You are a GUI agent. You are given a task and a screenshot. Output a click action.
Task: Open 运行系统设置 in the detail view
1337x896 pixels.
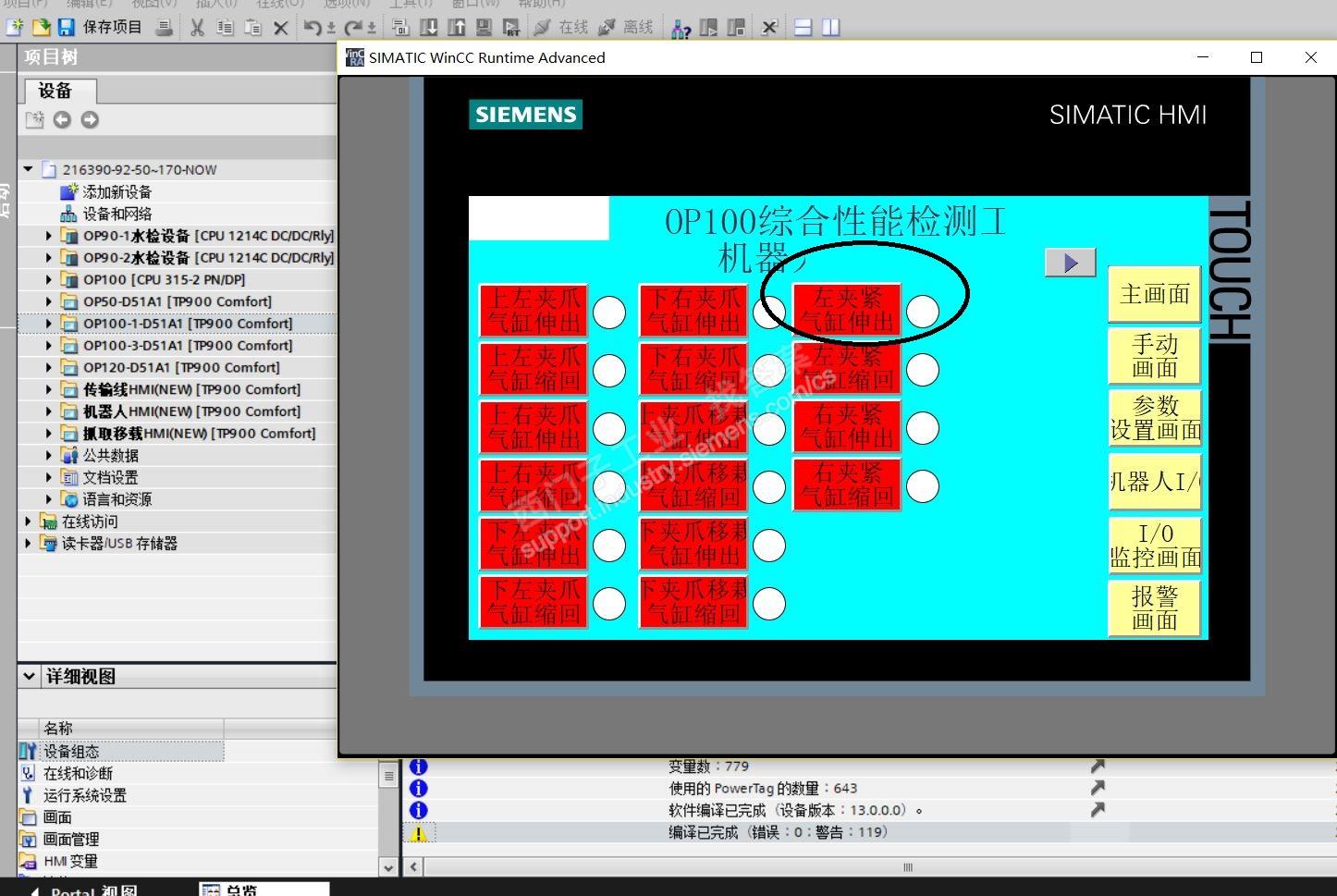(84, 795)
